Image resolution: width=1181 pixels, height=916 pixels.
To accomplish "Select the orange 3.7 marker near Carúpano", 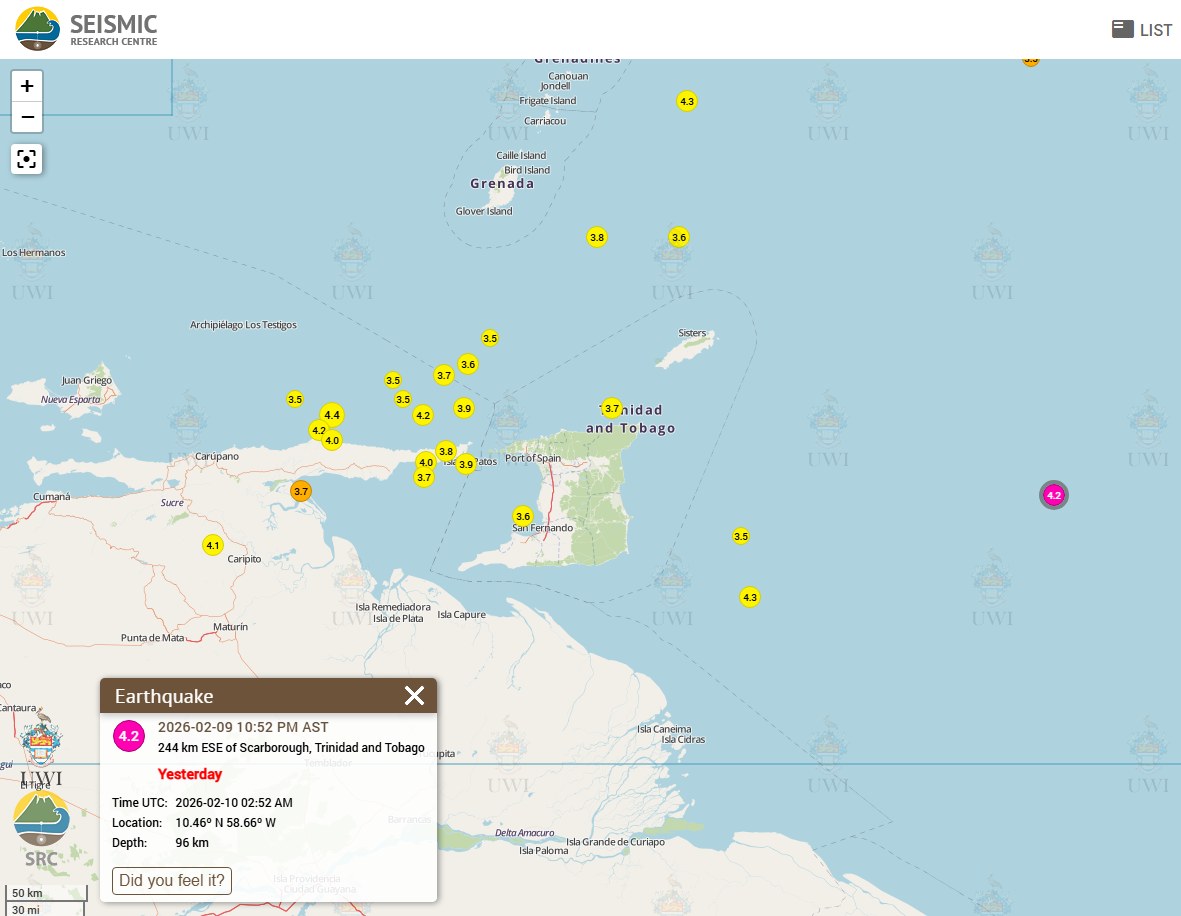I will click(x=301, y=491).
